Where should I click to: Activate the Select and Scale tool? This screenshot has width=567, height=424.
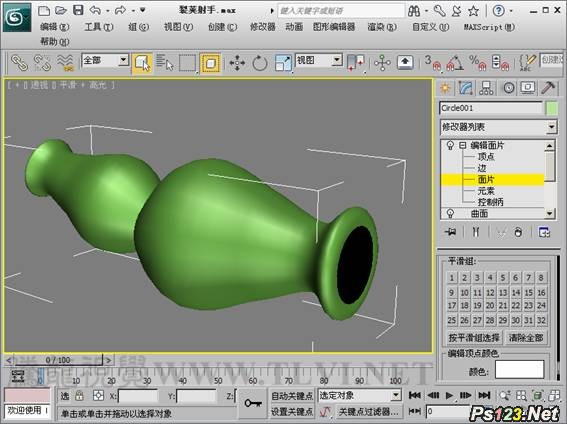tap(283, 63)
